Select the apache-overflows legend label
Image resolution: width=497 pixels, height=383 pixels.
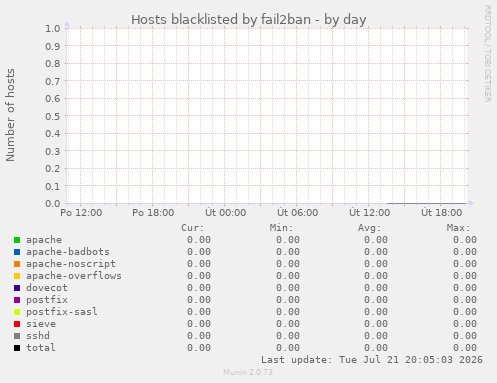tap(74, 276)
